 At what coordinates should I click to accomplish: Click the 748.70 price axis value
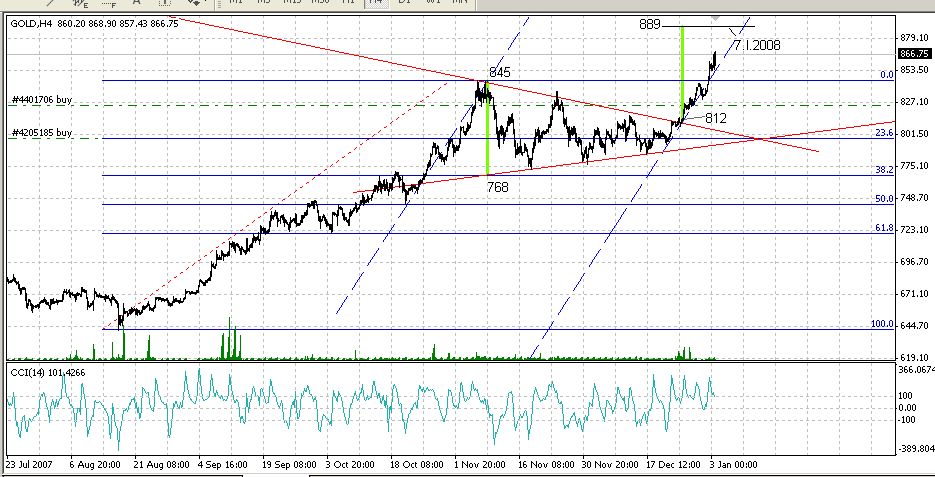tap(915, 198)
